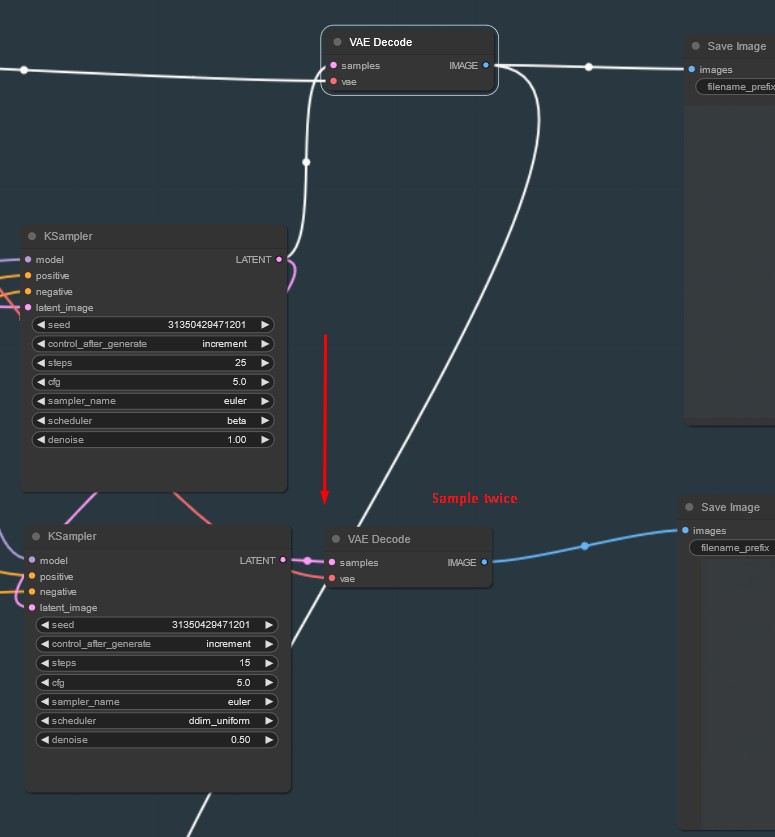Viewport: 775px width, 837px height.
Task: Increase steps from 25 in upper KSampler
Action: pyautogui.click(x=265, y=363)
